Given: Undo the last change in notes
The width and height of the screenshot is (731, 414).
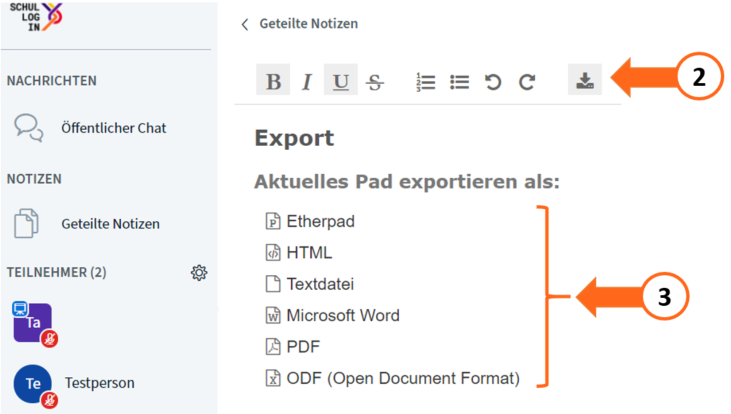Looking at the screenshot, I should [493, 82].
